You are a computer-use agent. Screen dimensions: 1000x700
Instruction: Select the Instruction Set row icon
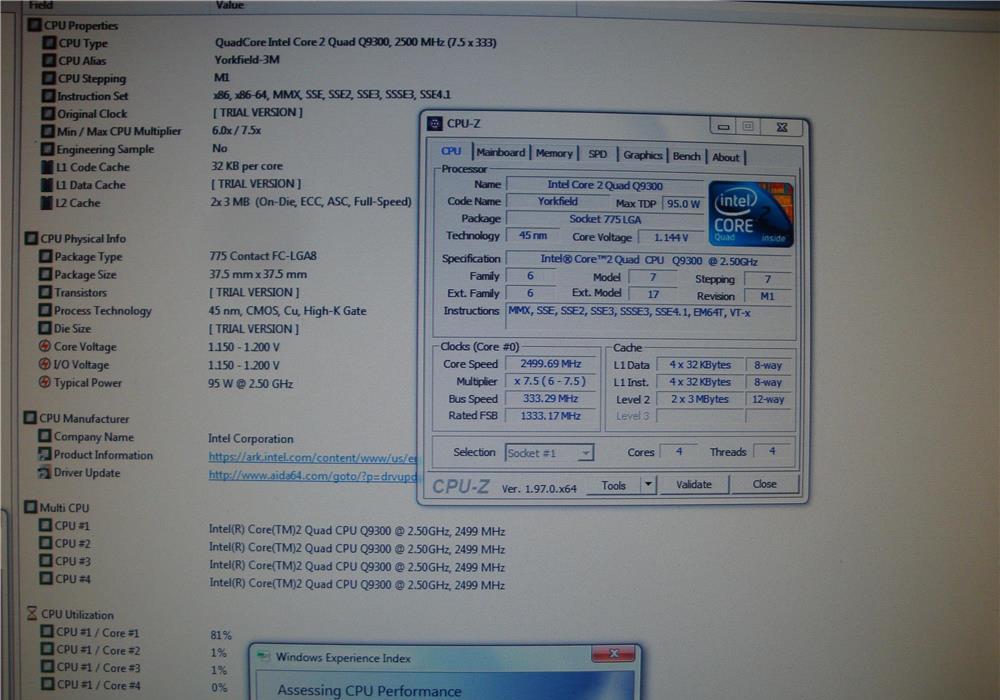coord(48,96)
